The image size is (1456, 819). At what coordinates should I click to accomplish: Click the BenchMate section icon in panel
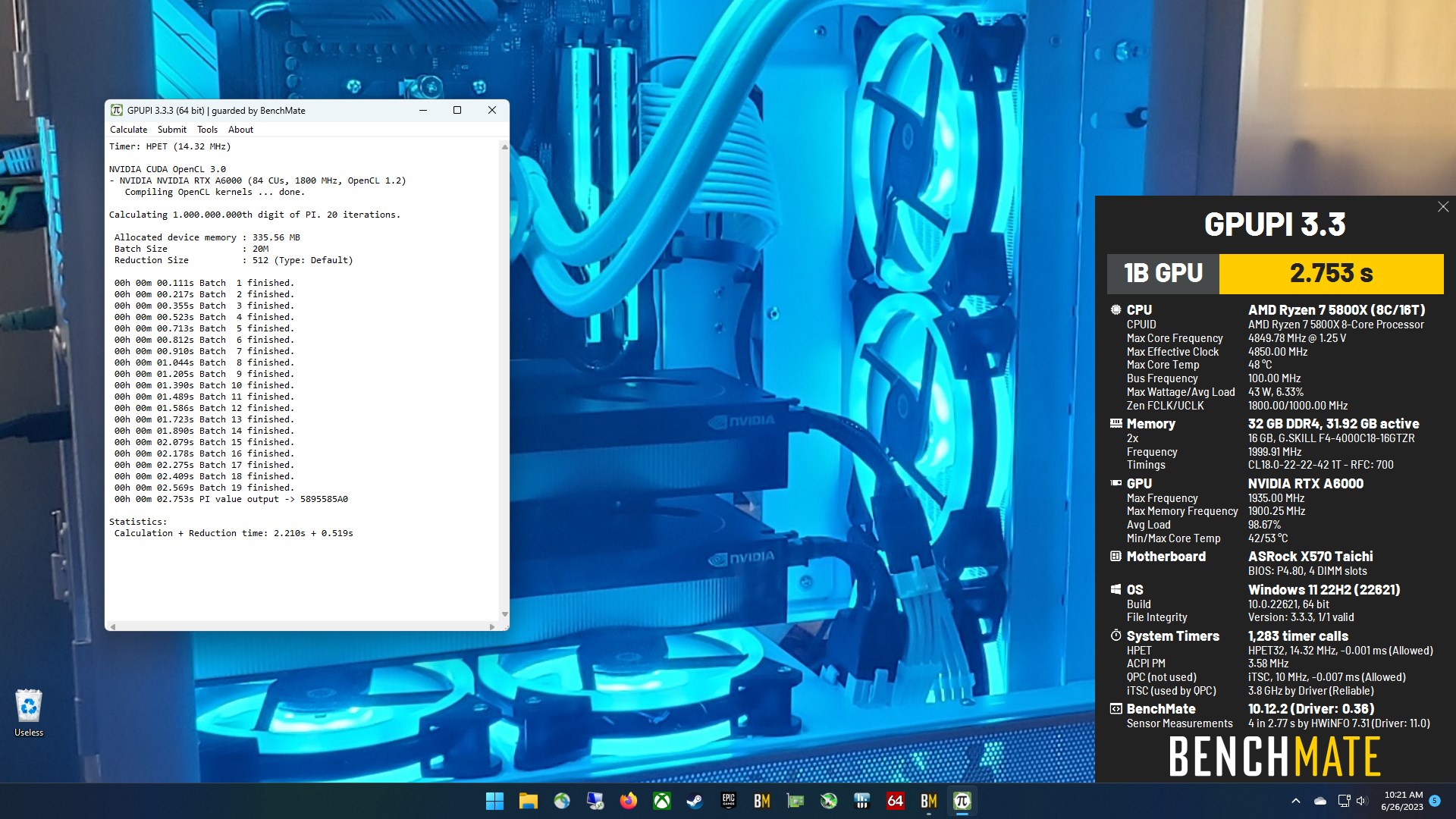click(1116, 708)
